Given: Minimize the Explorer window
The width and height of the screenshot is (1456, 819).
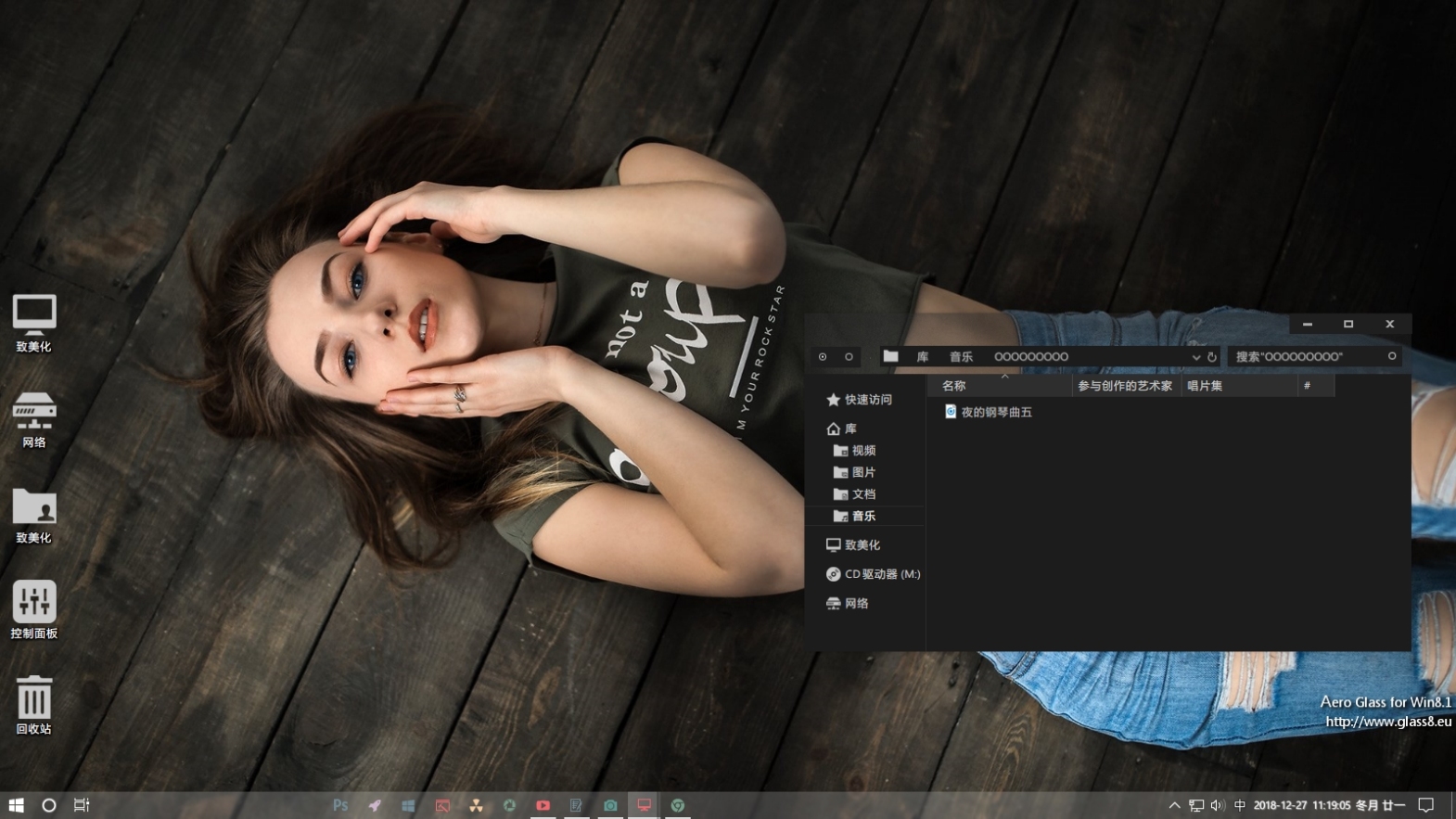Looking at the screenshot, I should click(1308, 324).
